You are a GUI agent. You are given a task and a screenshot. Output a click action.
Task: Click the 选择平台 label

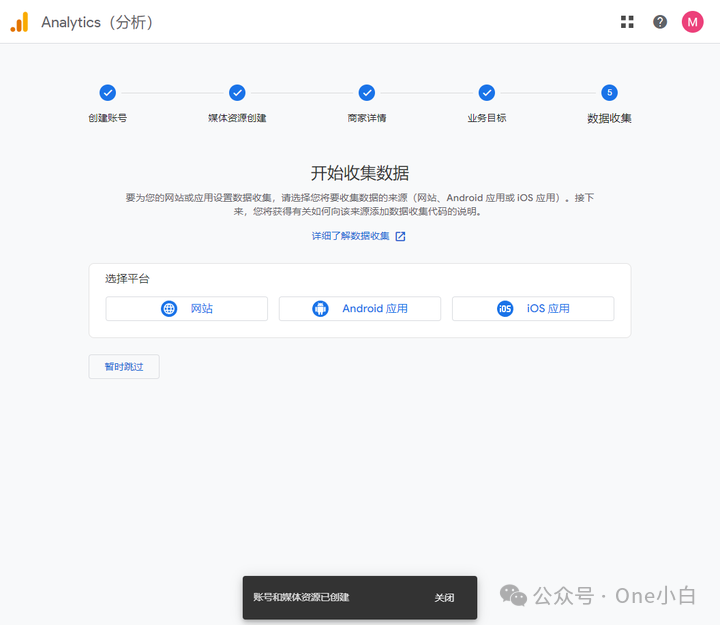click(127, 279)
